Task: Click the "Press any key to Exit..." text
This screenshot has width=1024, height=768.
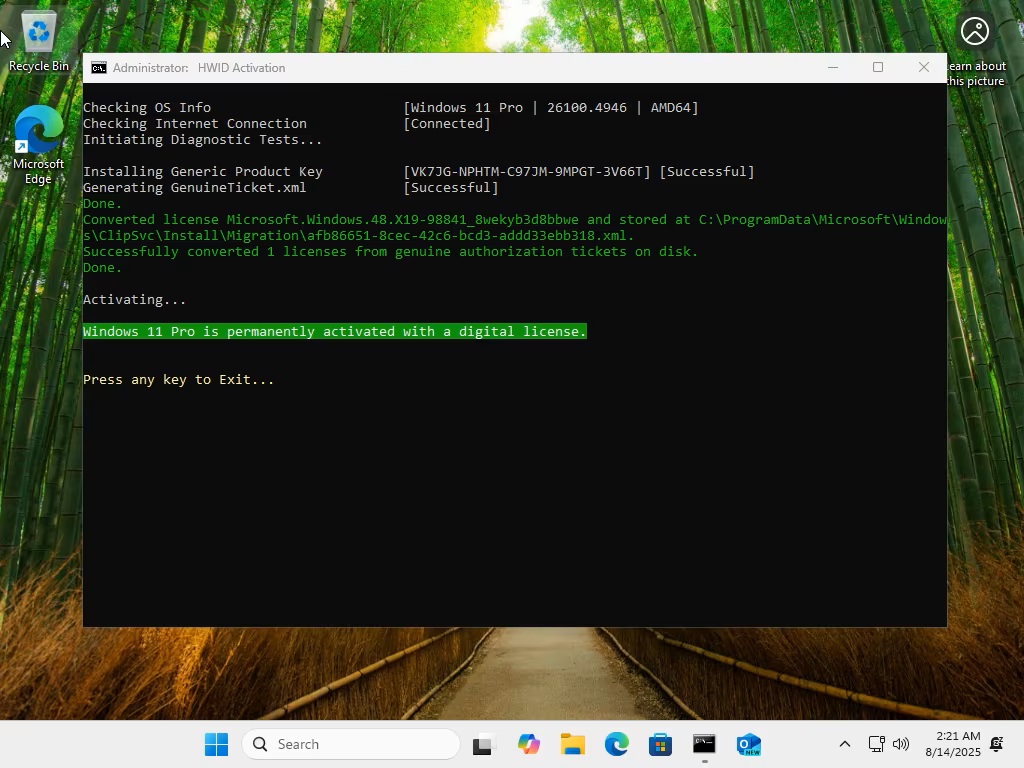Action: (178, 380)
